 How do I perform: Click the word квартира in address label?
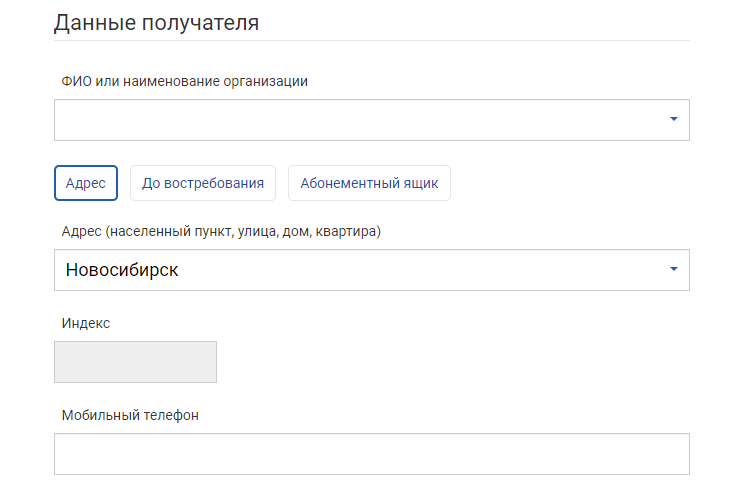coord(351,232)
